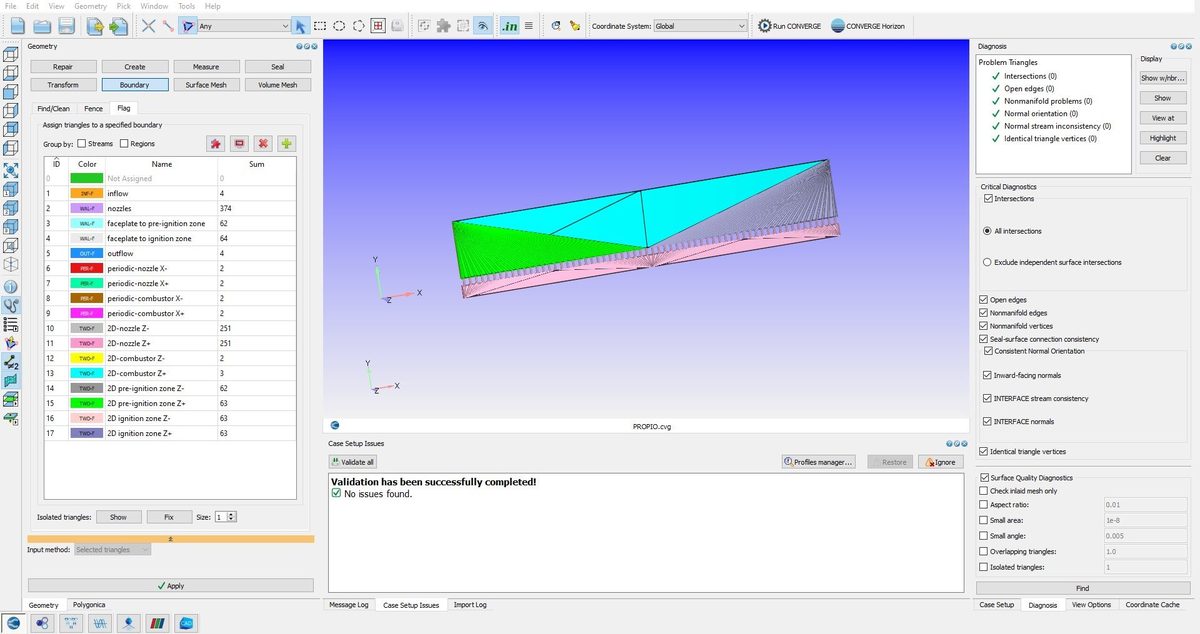Click the CONVERGE Horizon button

867,26
